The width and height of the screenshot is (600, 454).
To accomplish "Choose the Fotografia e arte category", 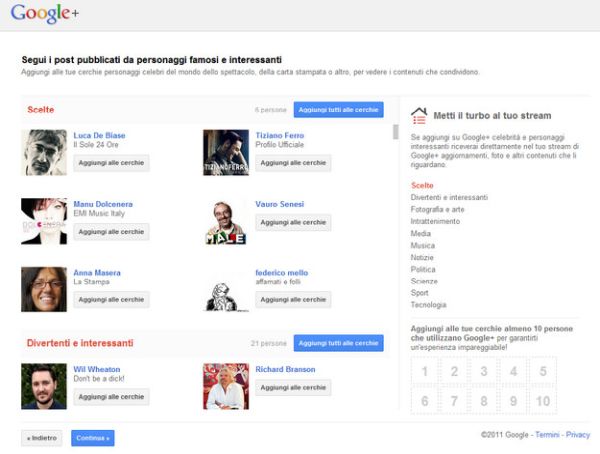I will (437, 209).
